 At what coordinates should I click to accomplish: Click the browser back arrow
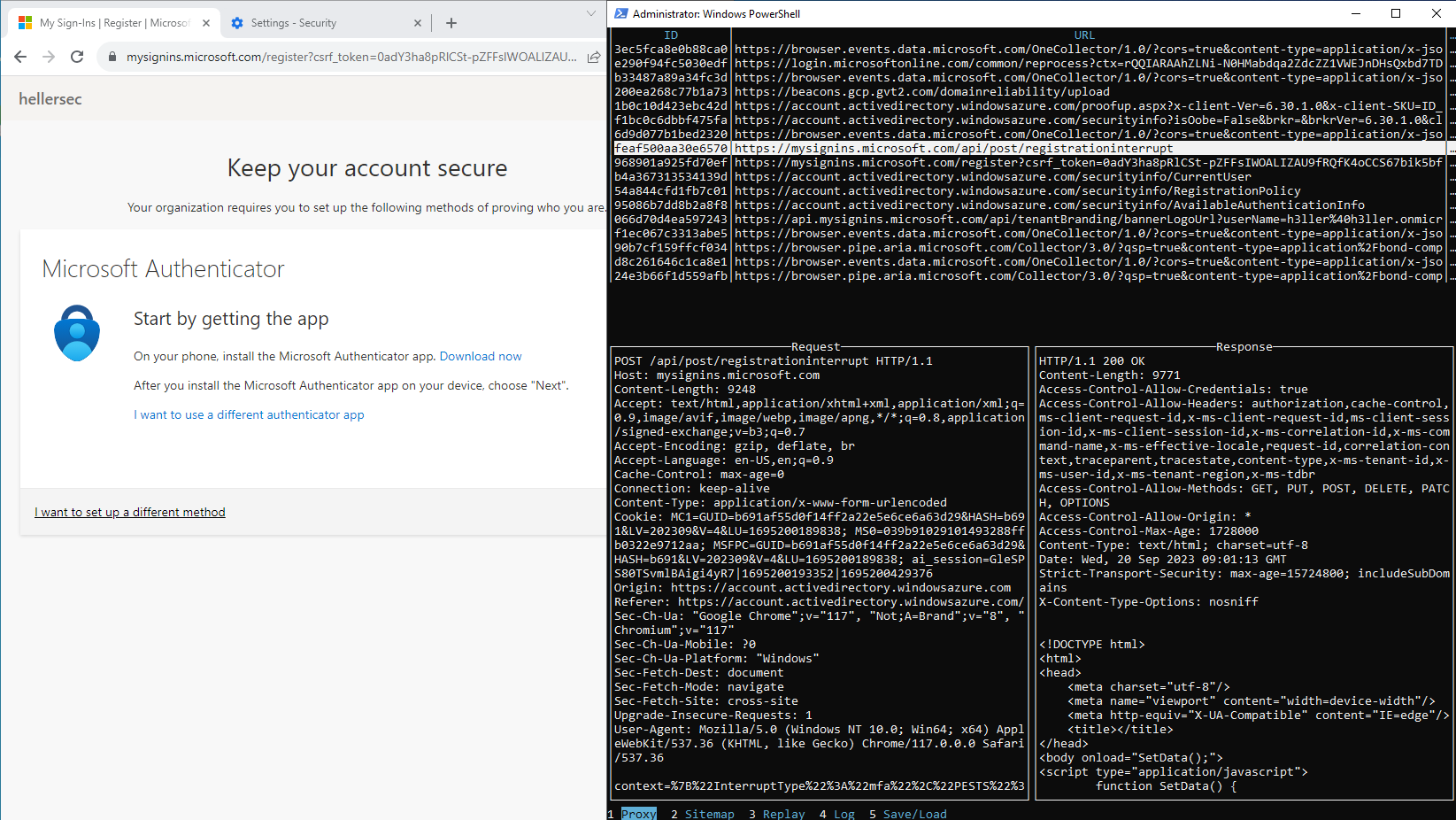[20, 57]
